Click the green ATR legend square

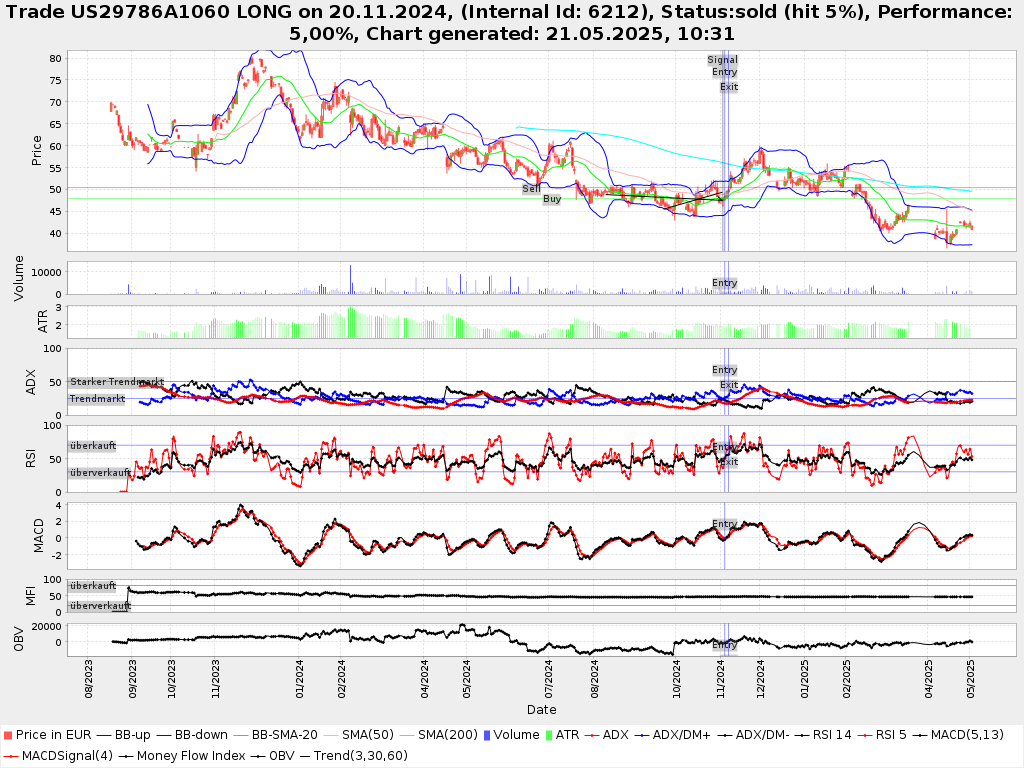pyautogui.click(x=548, y=735)
